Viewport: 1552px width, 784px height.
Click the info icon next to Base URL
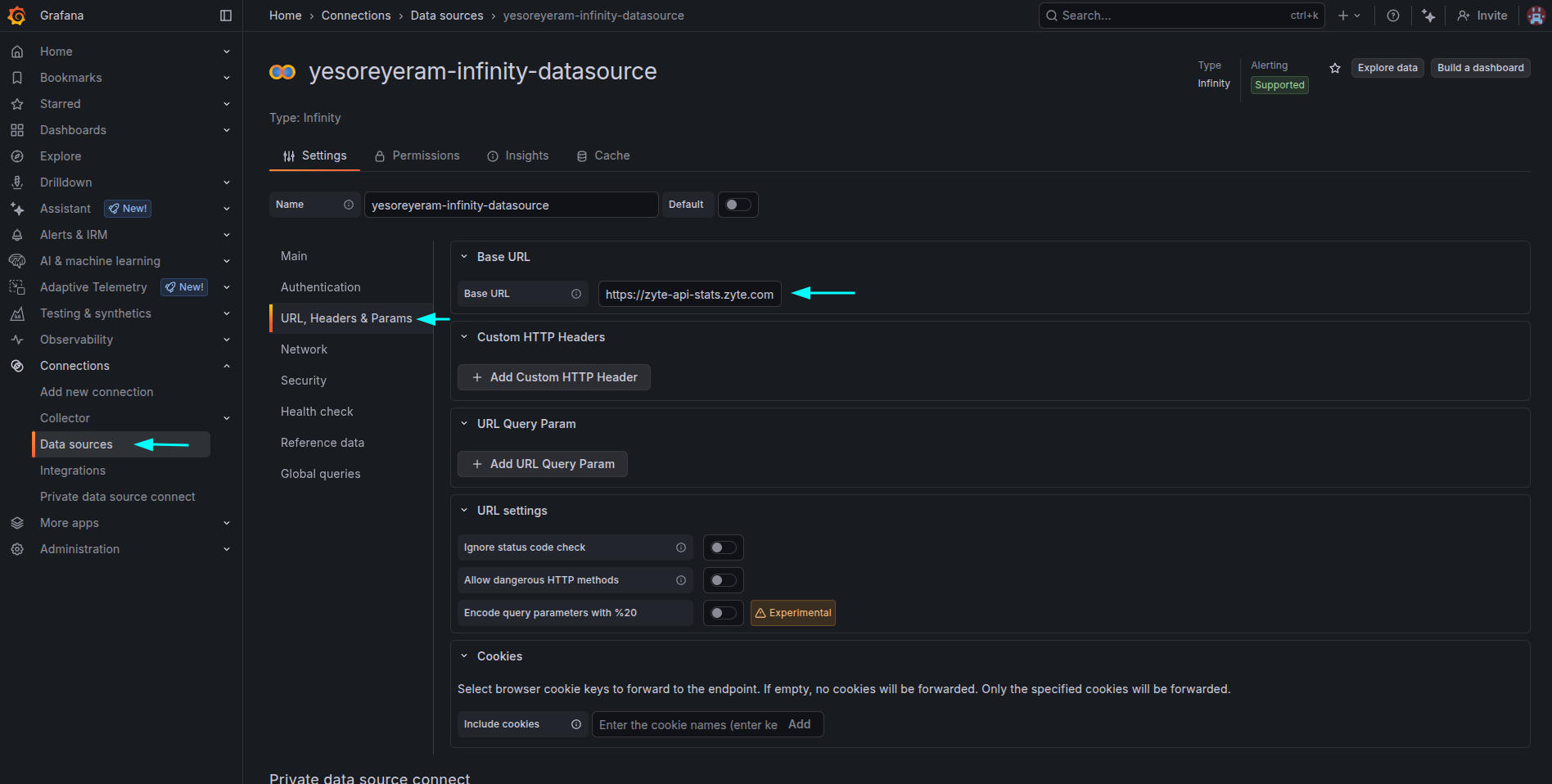[x=576, y=294]
